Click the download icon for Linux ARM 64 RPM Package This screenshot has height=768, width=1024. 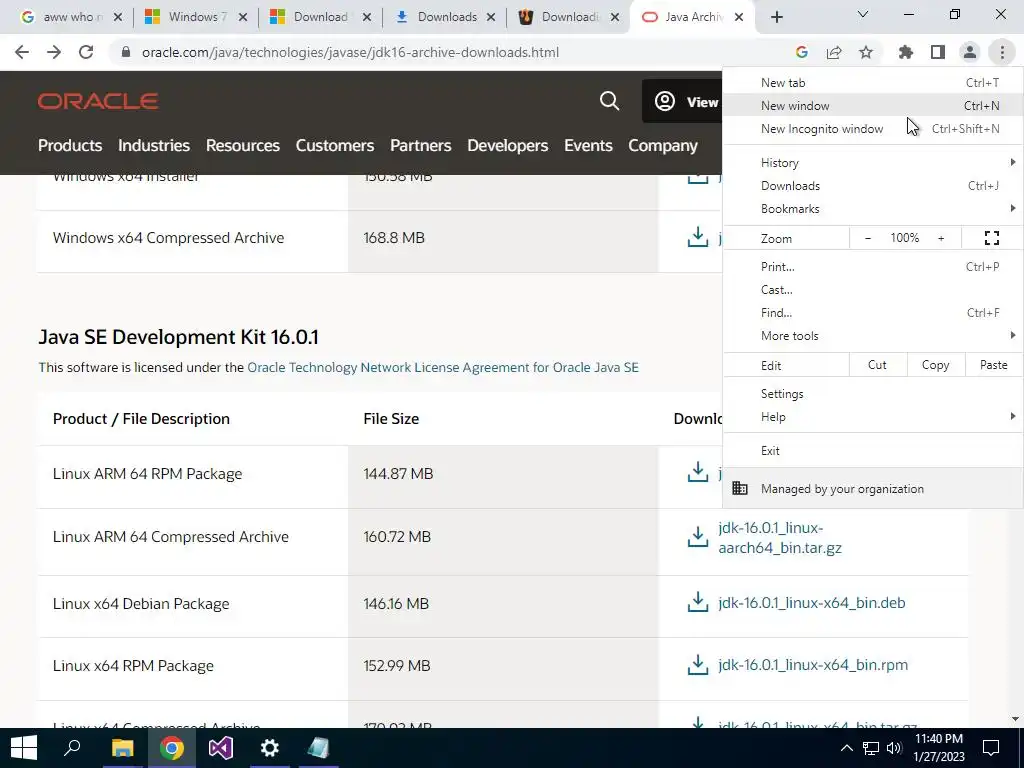coord(697,472)
